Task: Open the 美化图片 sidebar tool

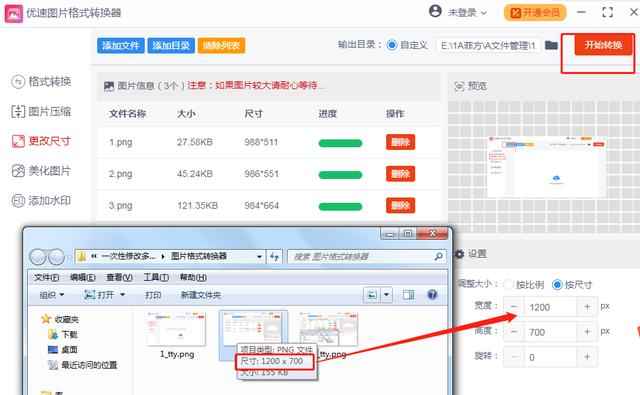Action: click(41, 171)
